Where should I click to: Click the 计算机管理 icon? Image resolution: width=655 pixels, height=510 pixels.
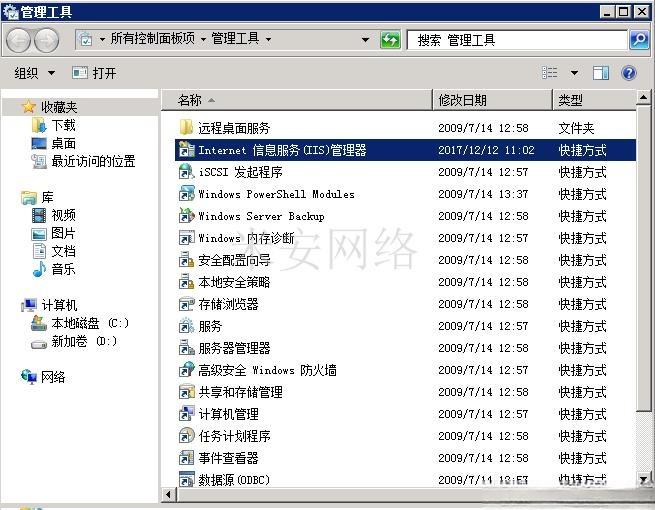tap(186, 414)
